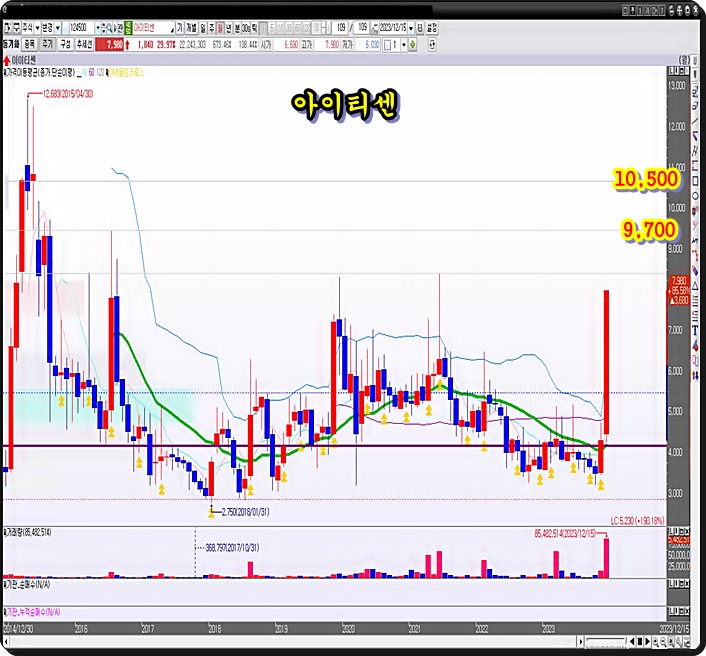Image resolution: width=706 pixels, height=656 pixels.
Task: Click the scroll-left triangle at chart bottom
Action: (x=632, y=642)
